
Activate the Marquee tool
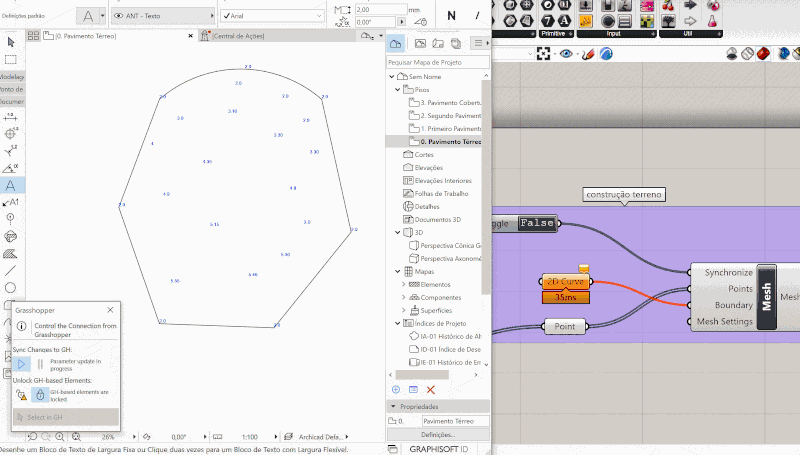point(11,60)
